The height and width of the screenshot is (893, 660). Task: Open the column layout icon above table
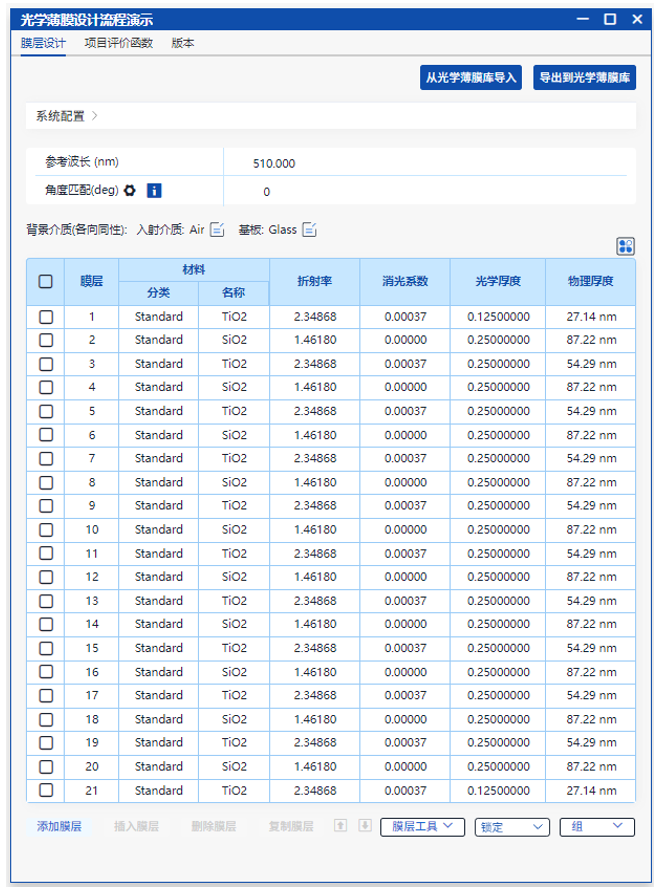626,247
